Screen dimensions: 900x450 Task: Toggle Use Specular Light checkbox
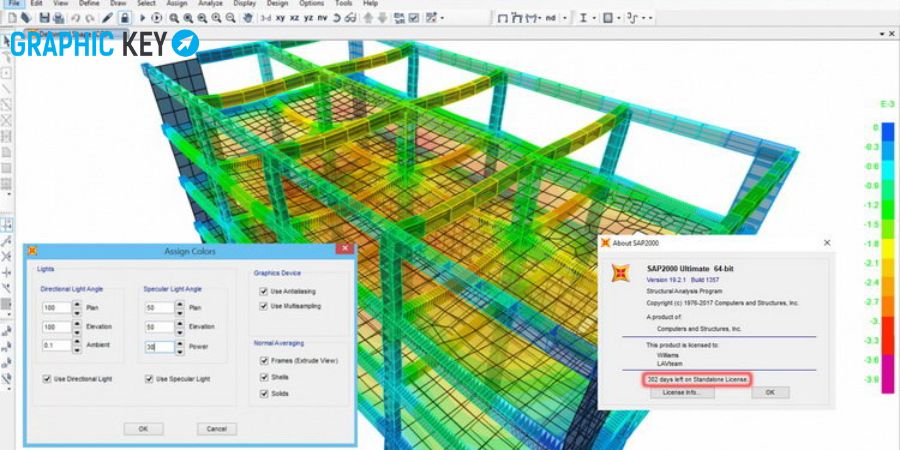click(x=149, y=379)
